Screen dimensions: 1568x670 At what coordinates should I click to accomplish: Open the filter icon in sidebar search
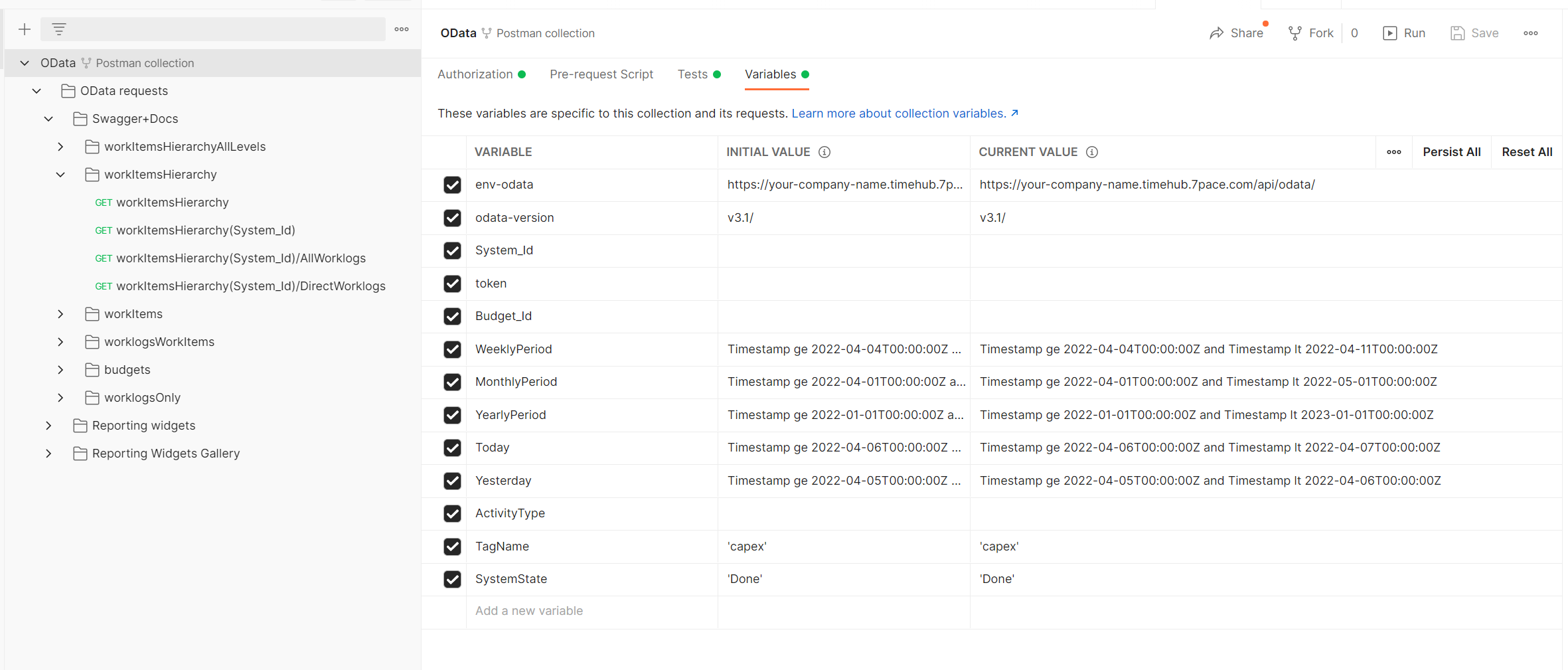(x=59, y=29)
